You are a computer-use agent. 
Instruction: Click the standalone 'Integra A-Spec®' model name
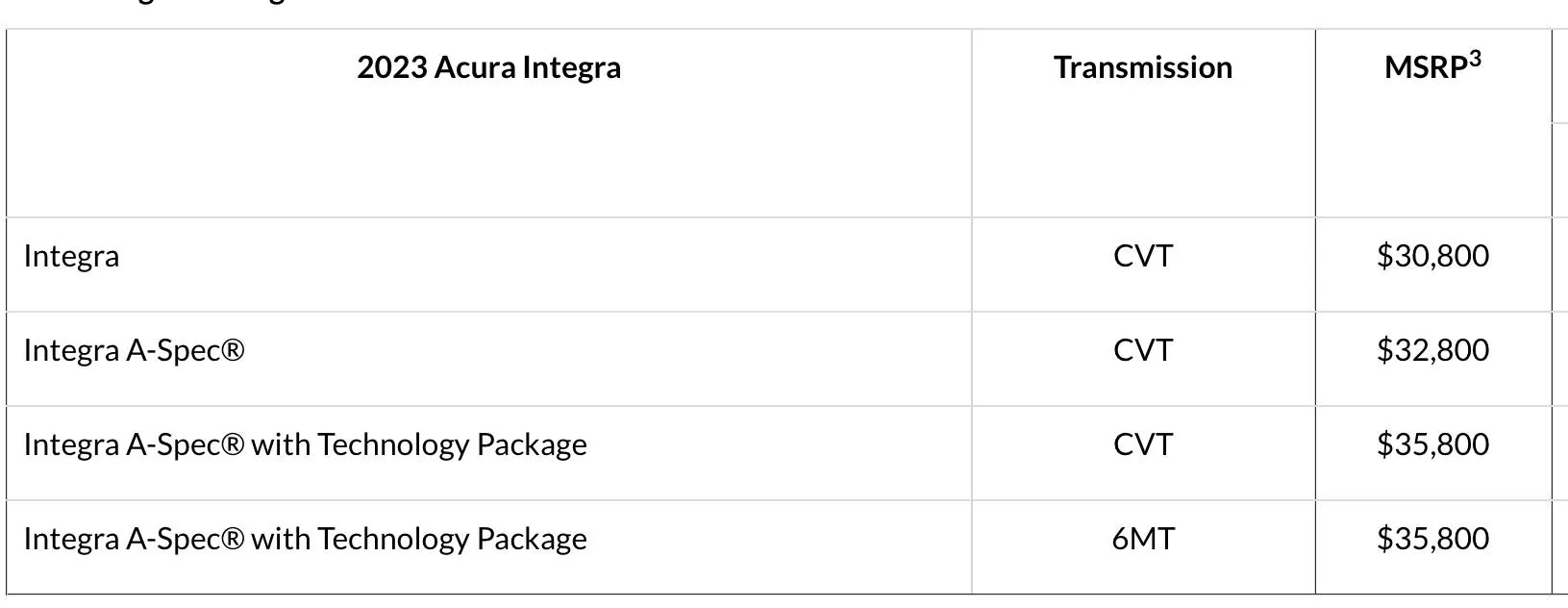click(x=134, y=350)
